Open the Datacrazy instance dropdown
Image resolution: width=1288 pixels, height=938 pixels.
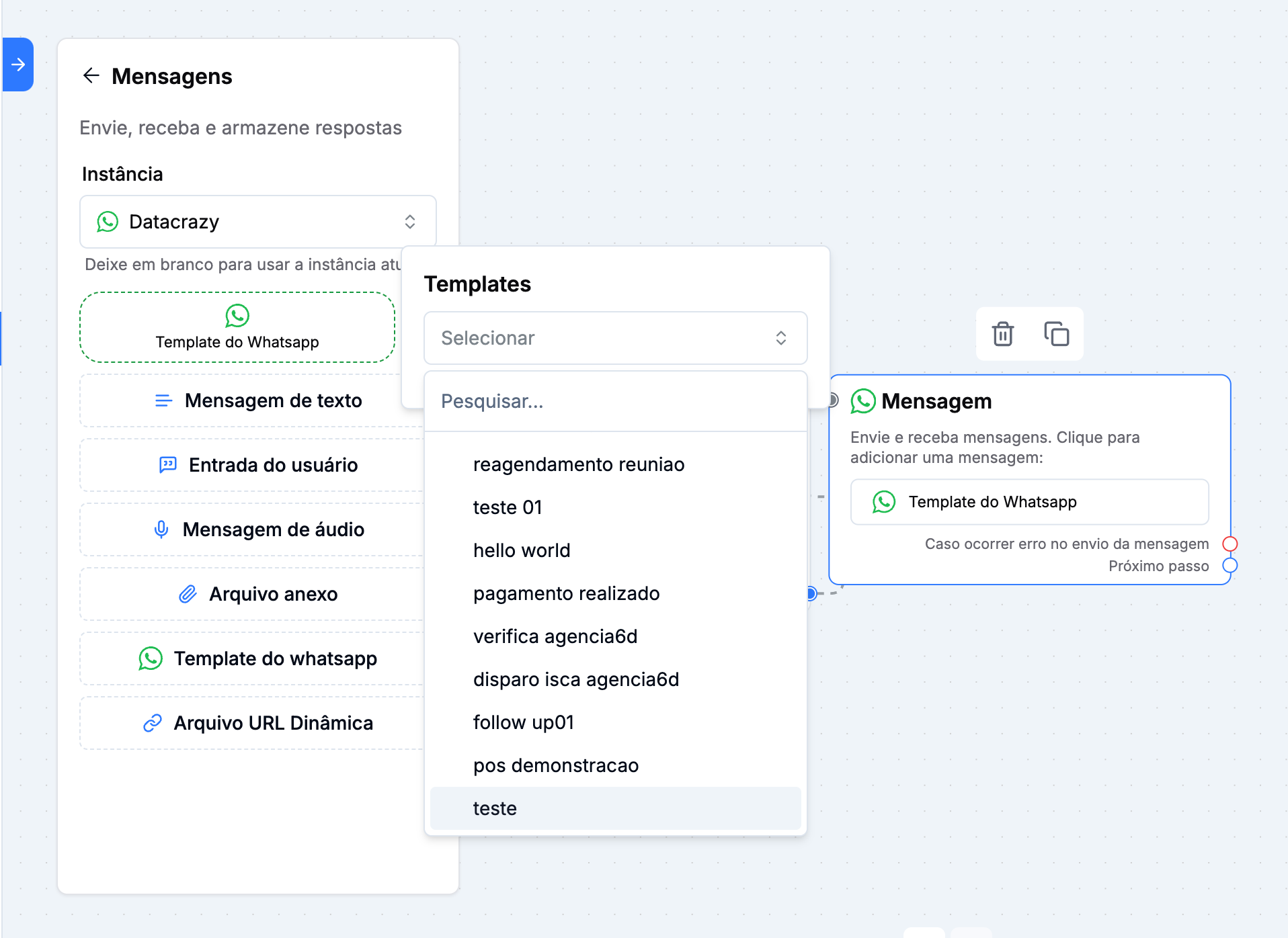(x=258, y=222)
